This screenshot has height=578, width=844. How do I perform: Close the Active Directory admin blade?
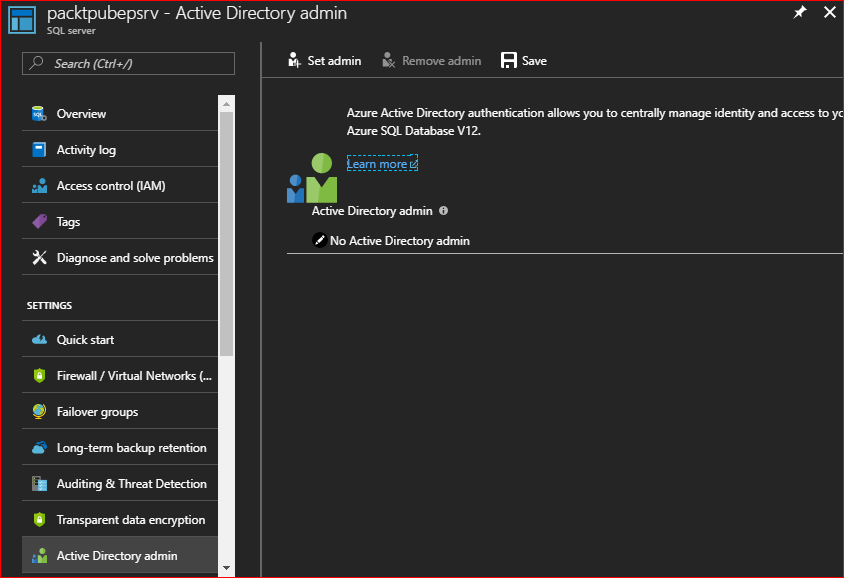829,12
